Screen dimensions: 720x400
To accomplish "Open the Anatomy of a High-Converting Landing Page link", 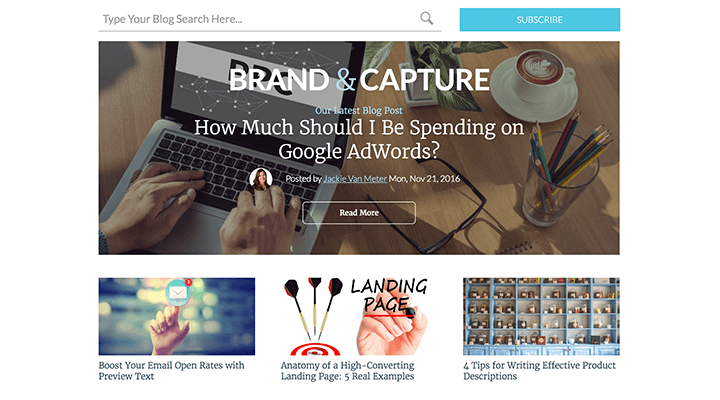I will 348,371.
